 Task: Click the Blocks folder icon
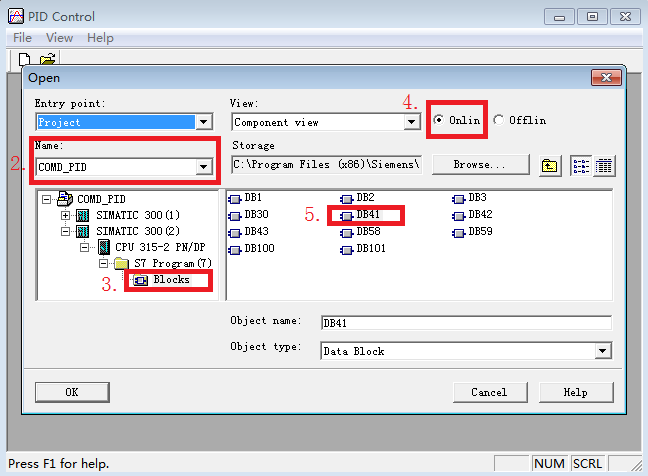(141, 281)
